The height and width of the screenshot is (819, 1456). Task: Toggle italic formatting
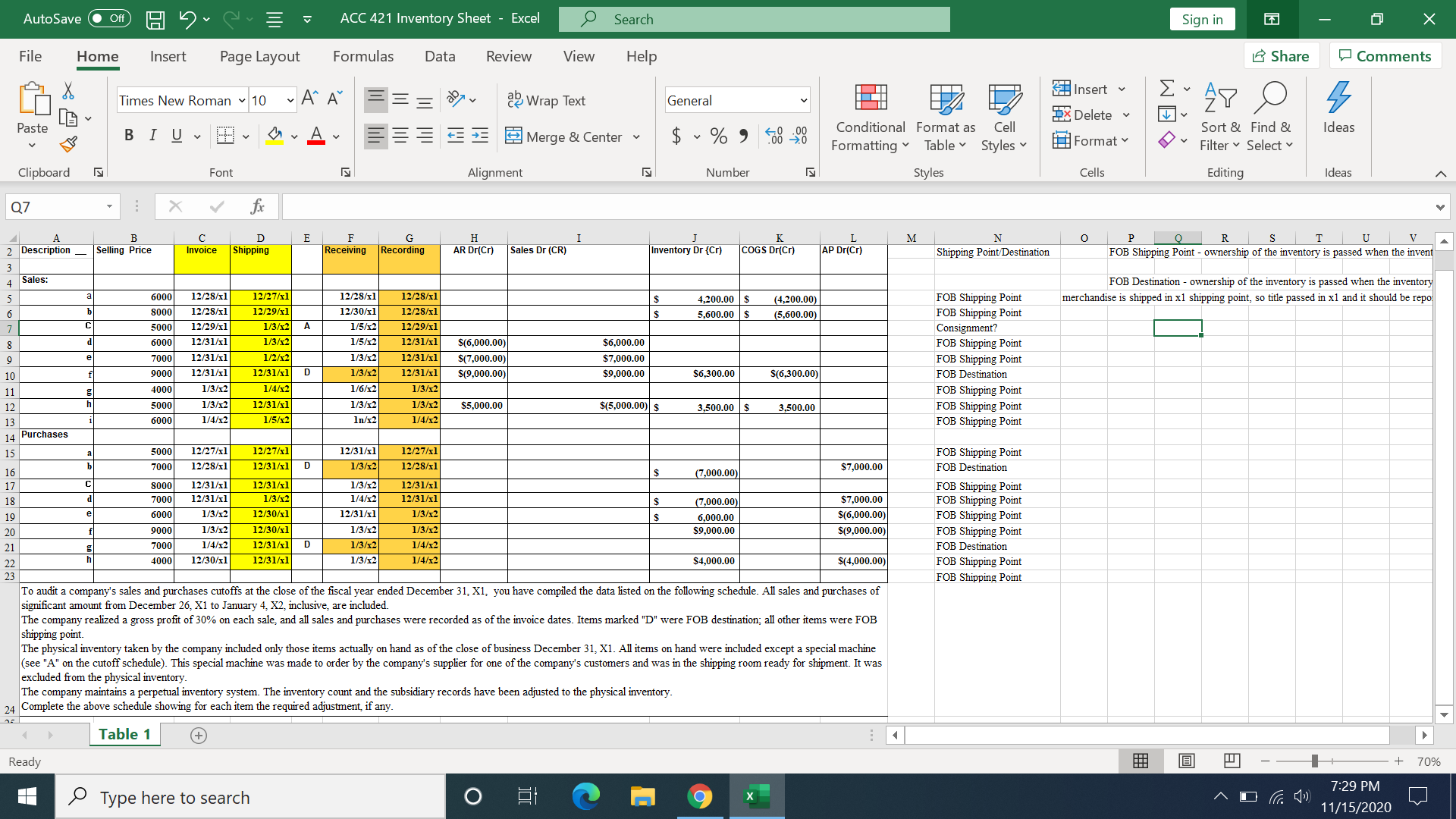click(152, 135)
